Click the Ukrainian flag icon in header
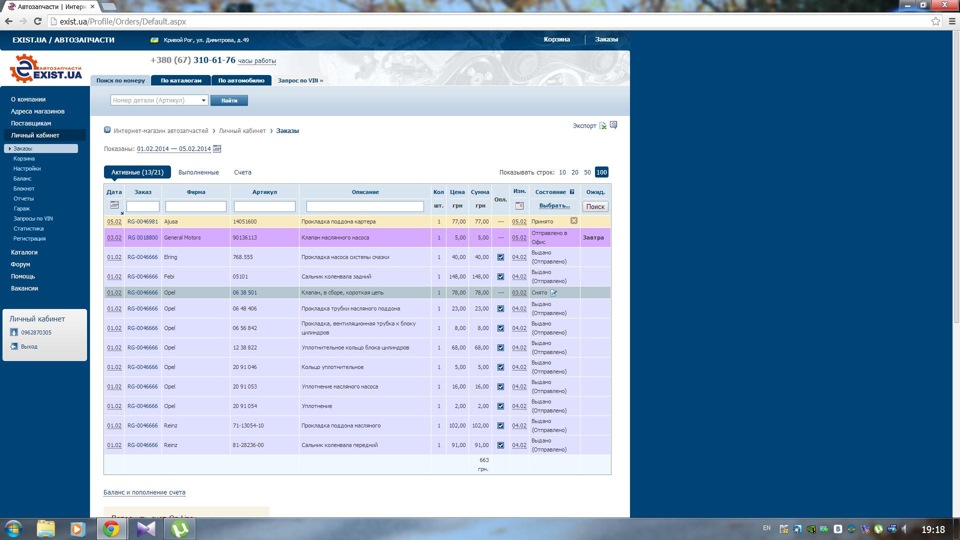 coord(154,40)
